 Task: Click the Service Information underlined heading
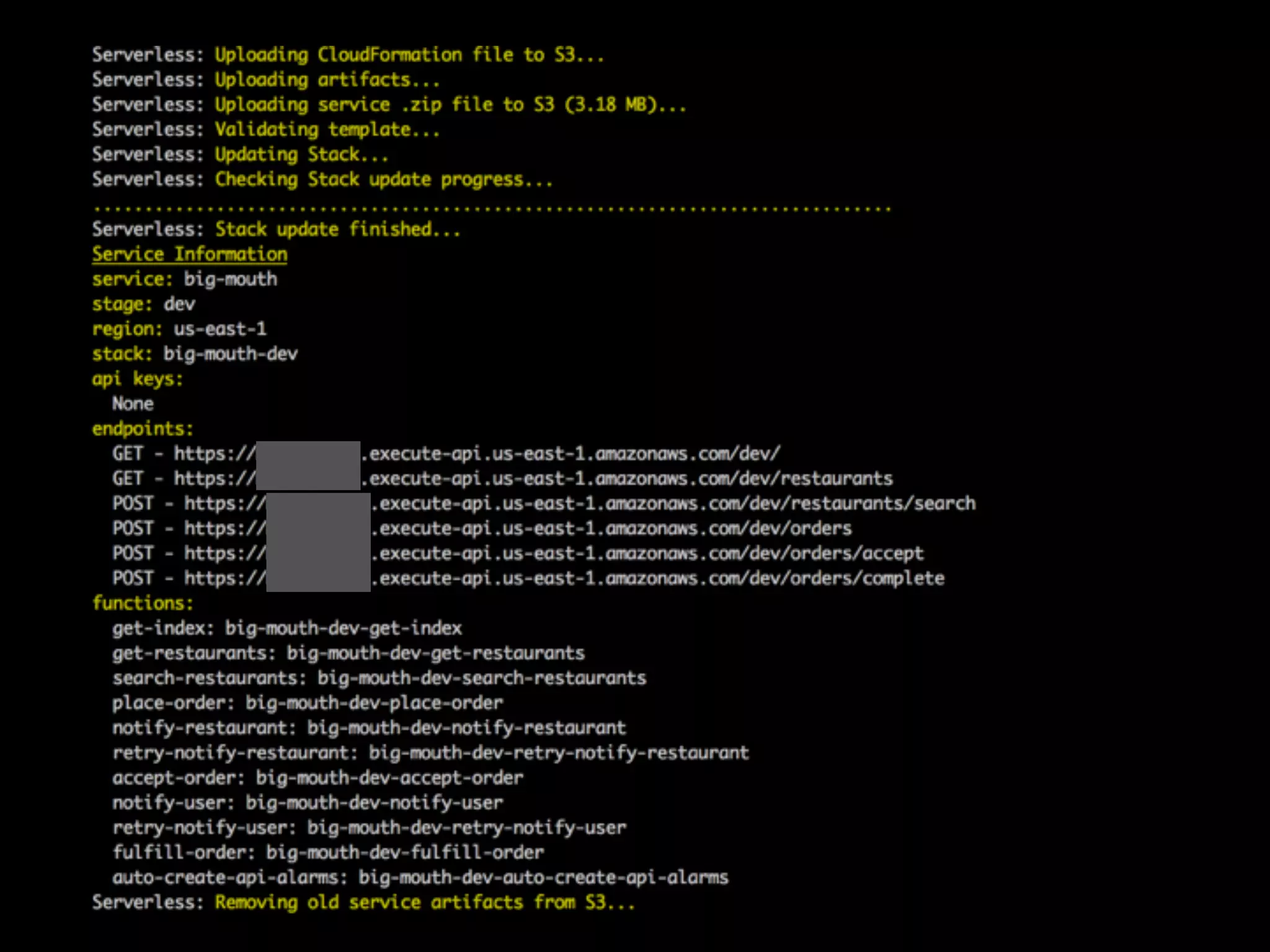pos(189,254)
